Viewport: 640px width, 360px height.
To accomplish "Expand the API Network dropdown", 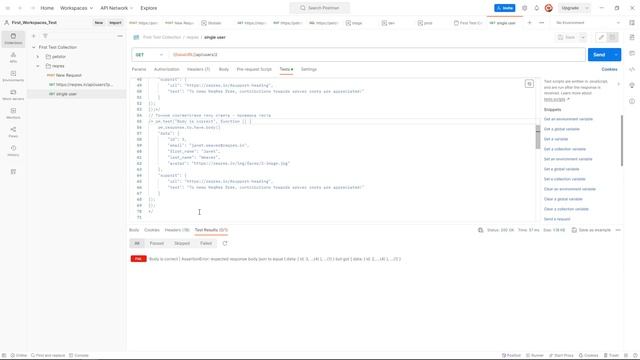I will [117, 8].
